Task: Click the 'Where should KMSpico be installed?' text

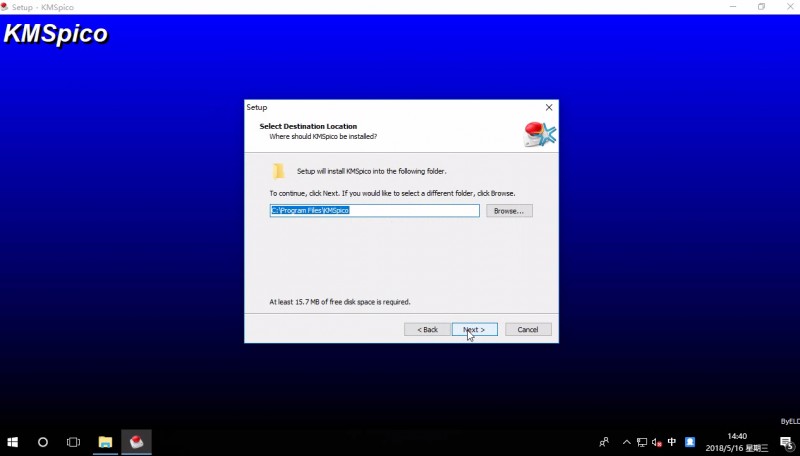Action: tap(323, 137)
